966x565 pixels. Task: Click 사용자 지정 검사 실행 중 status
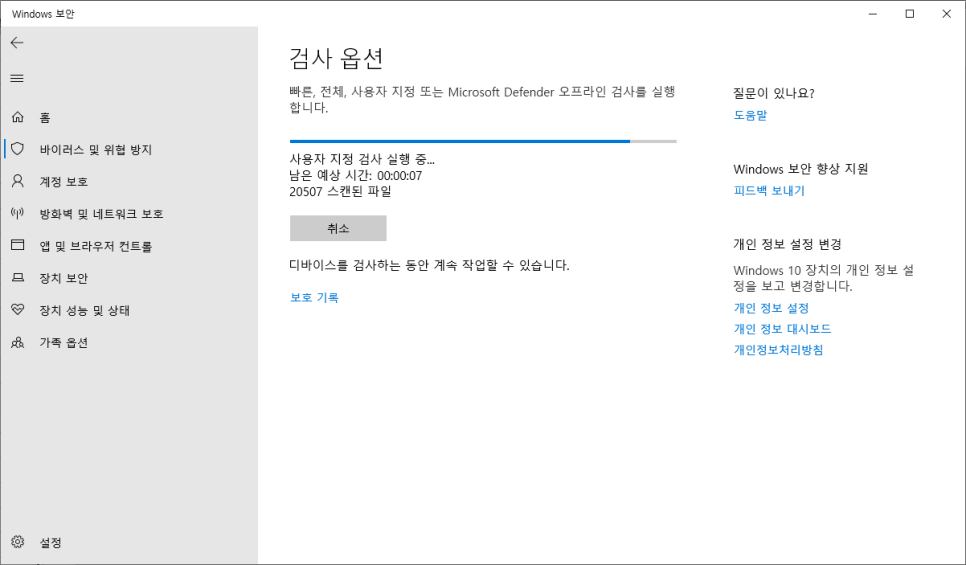point(362,159)
